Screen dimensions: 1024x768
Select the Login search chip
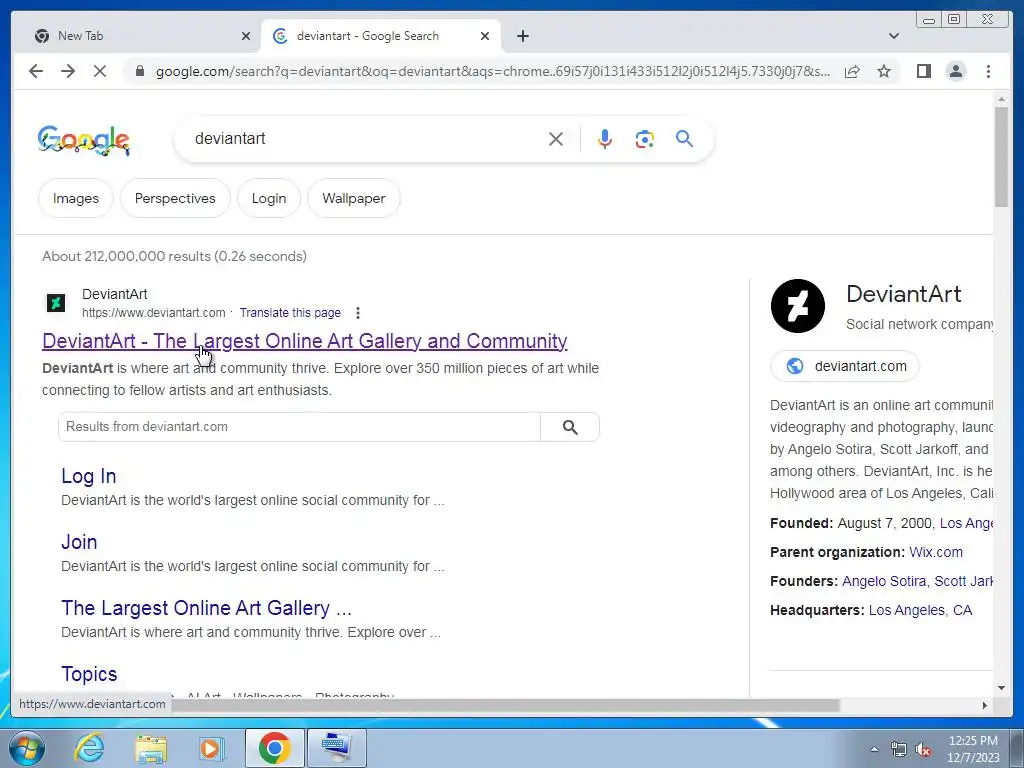coord(269,198)
